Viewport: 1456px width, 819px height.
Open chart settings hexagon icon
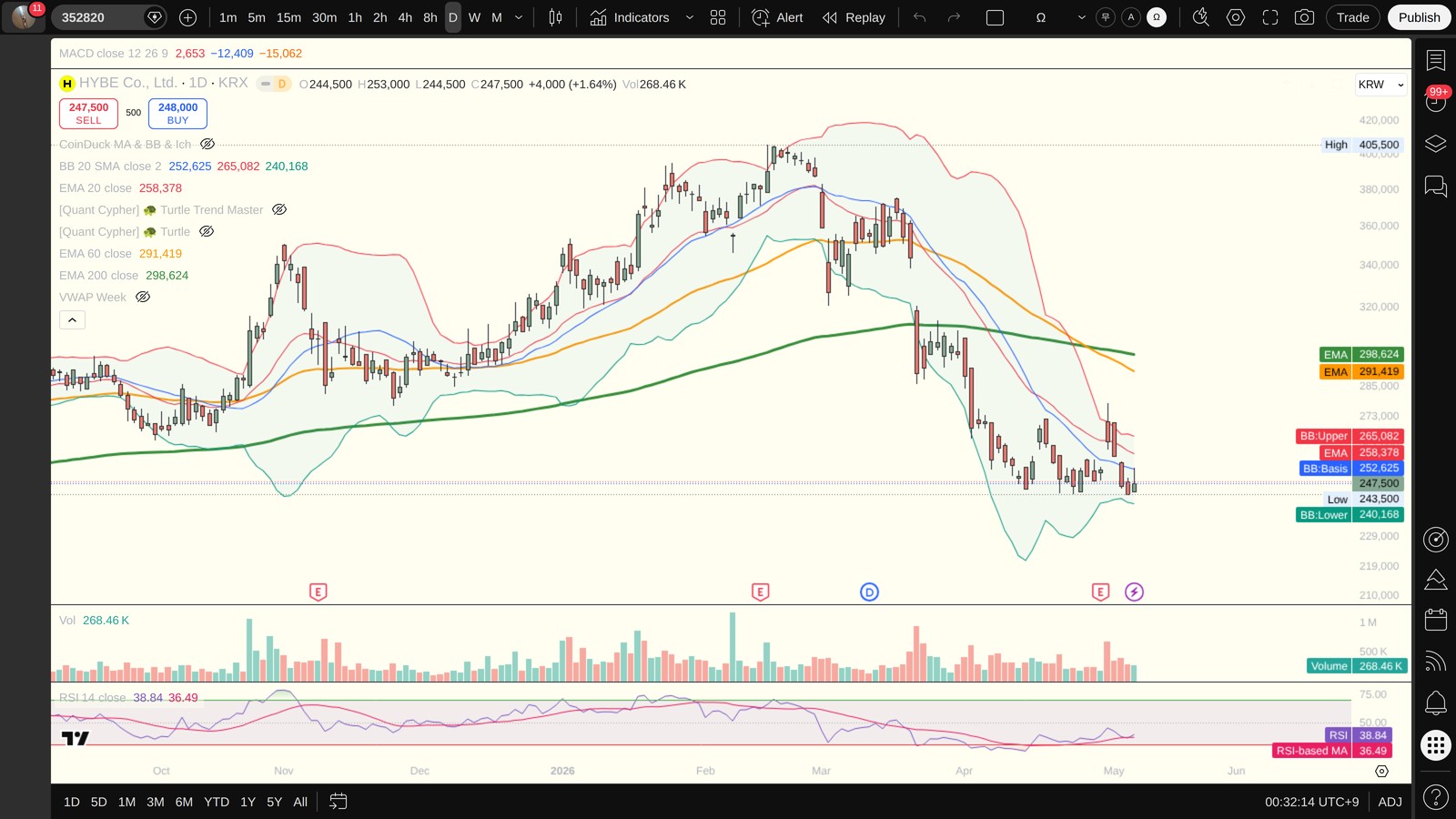(x=1236, y=17)
